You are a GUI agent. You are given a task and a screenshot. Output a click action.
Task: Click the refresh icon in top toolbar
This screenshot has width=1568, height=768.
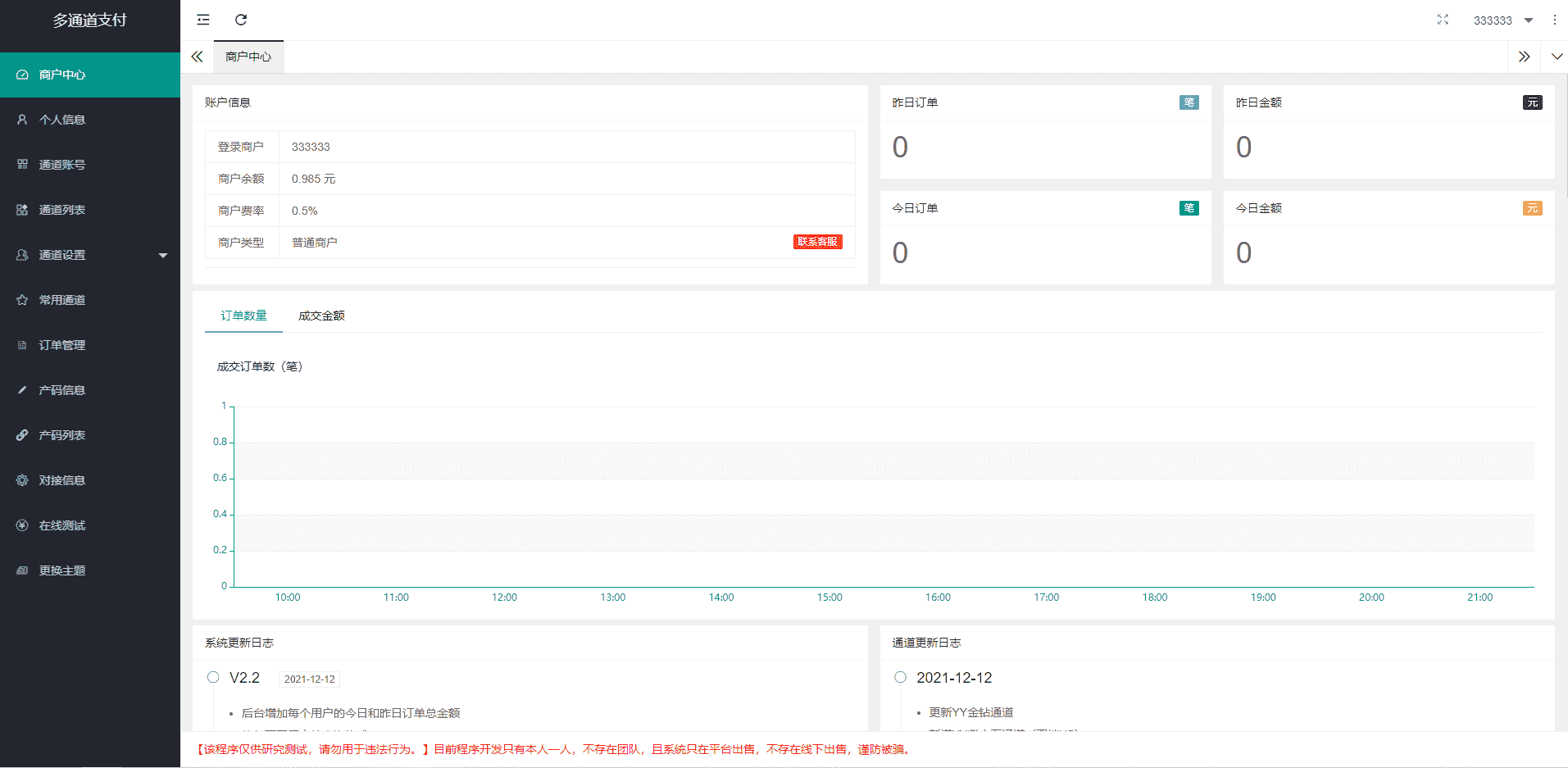coord(241,20)
